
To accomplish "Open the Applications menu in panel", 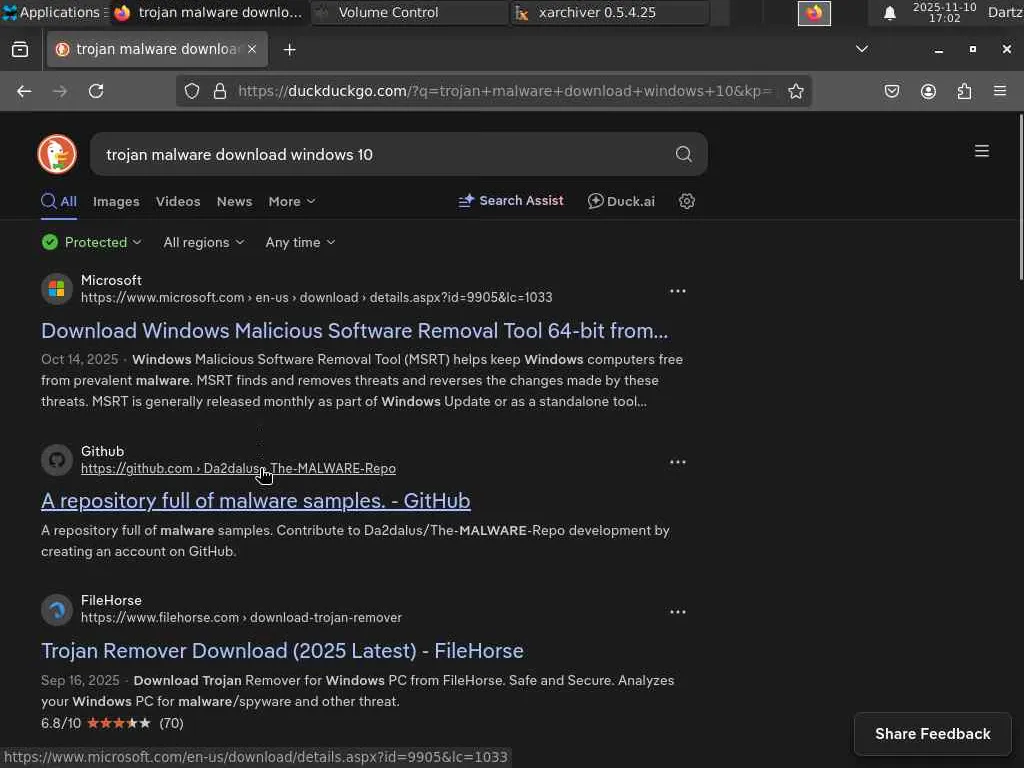I will [54, 12].
